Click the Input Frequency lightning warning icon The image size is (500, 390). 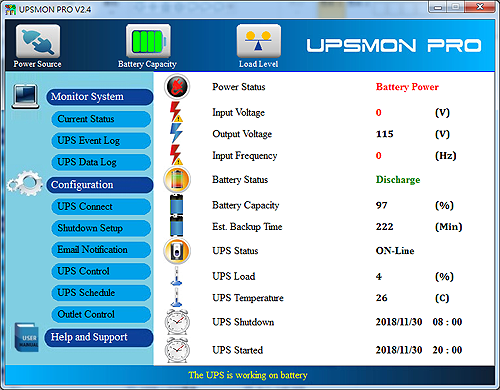[176, 155]
